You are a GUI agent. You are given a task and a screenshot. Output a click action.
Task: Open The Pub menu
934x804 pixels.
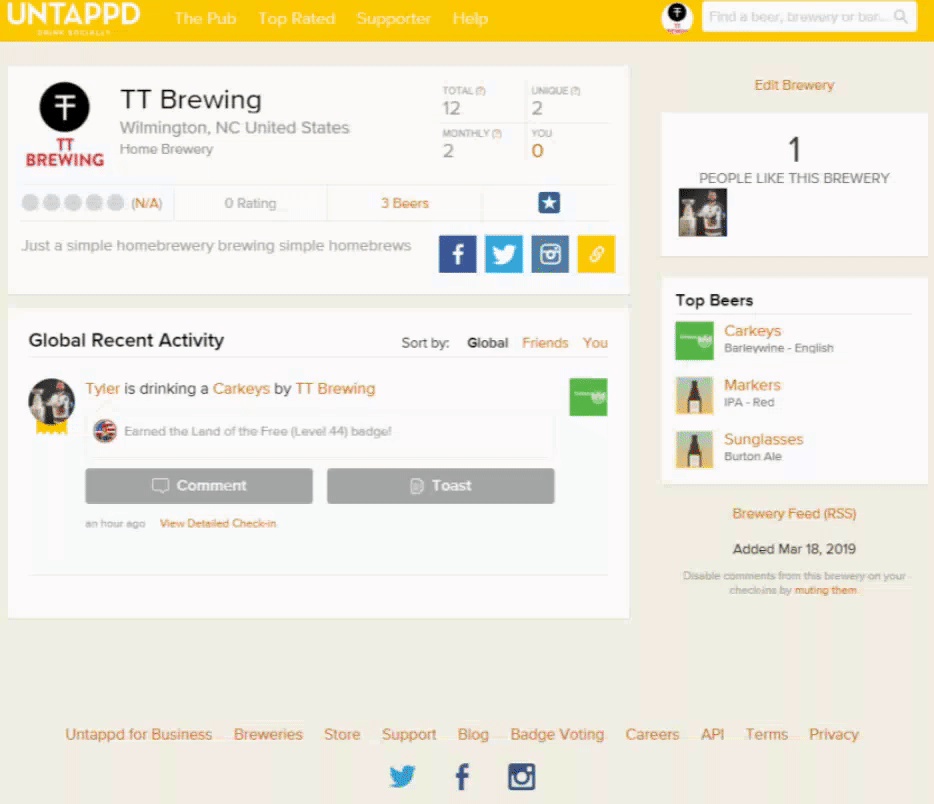[x=205, y=18]
